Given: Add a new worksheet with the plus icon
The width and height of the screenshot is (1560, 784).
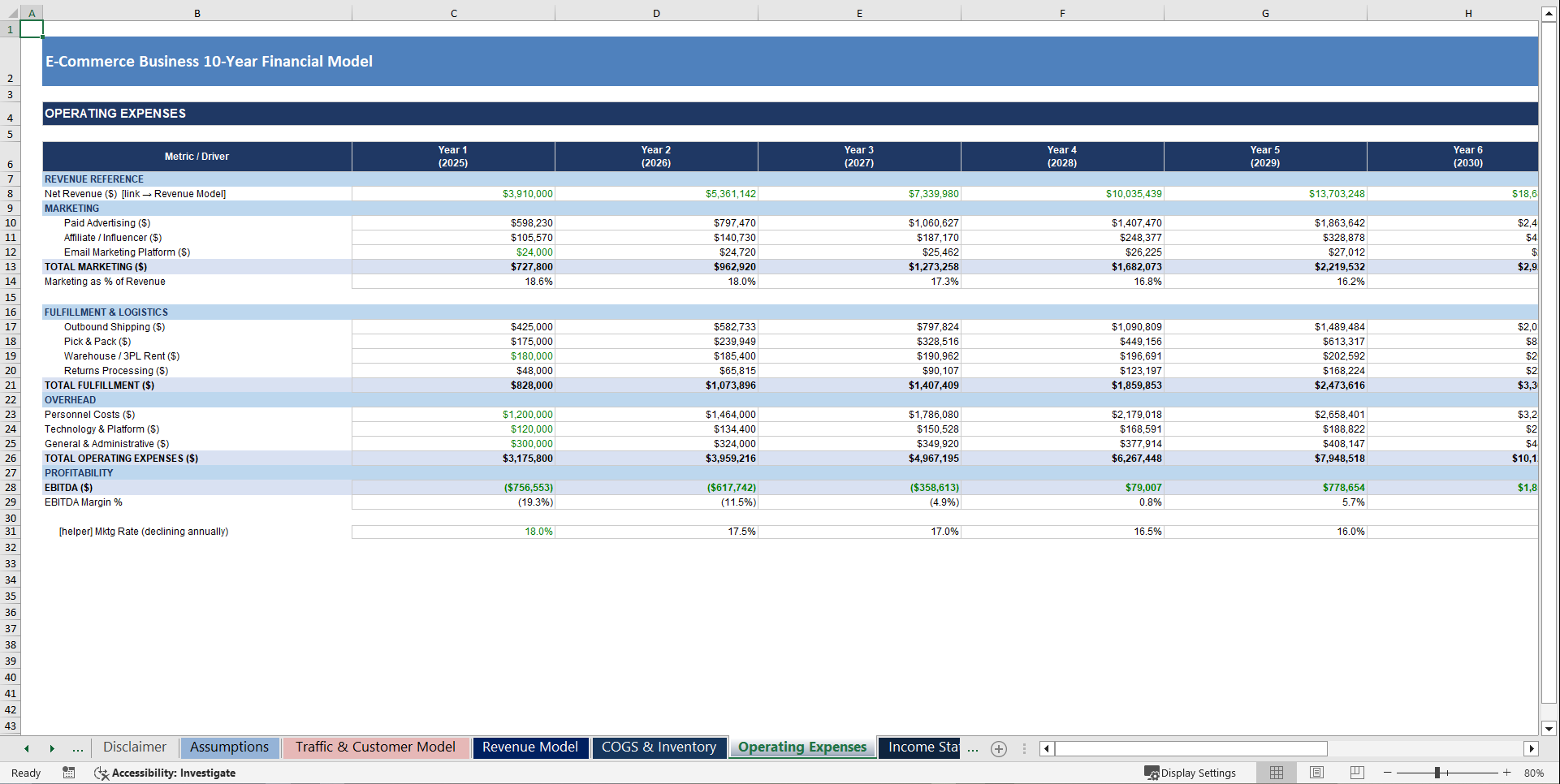Looking at the screenshot, I should point(999,748).
